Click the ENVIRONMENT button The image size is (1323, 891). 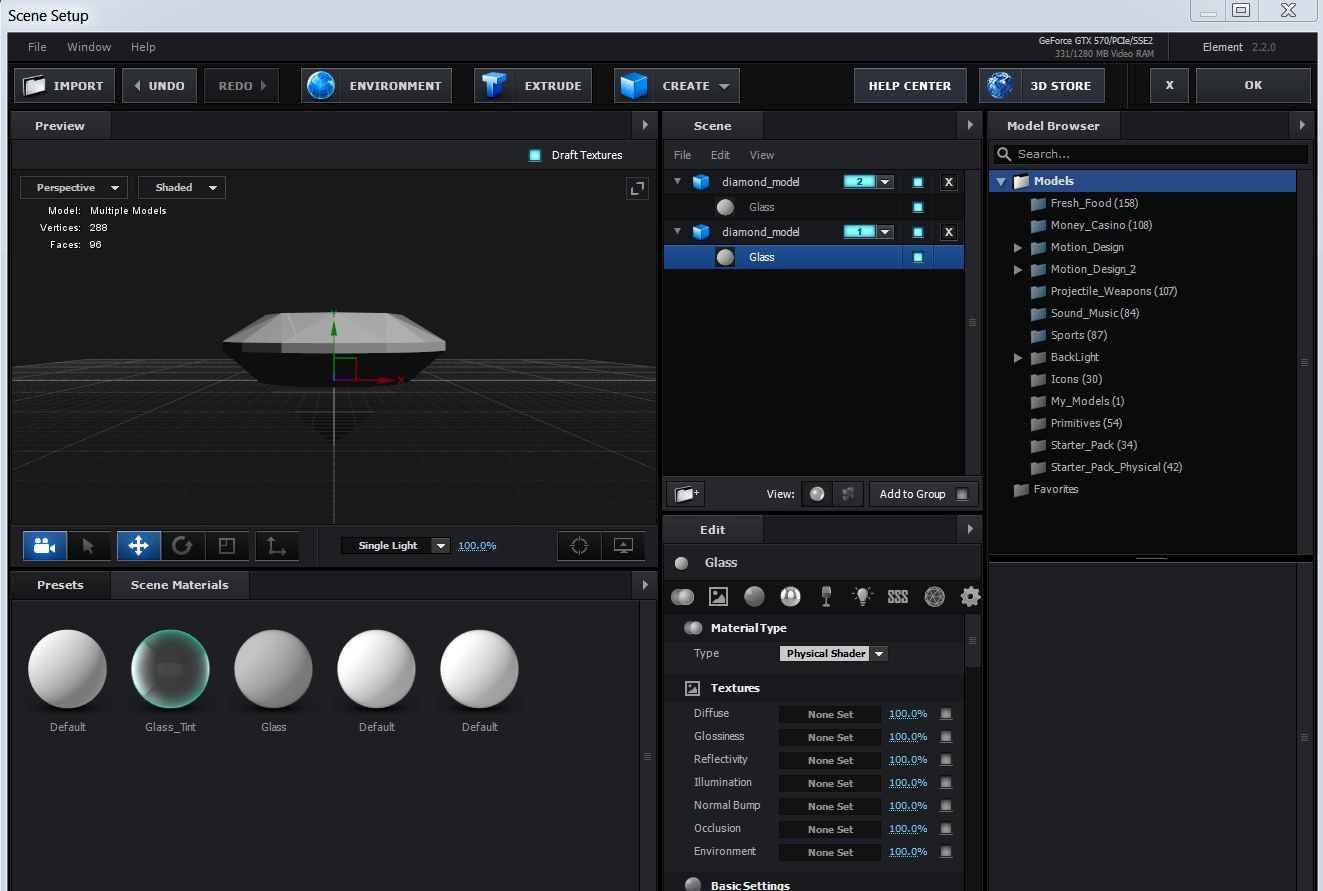tap(377, 86)
